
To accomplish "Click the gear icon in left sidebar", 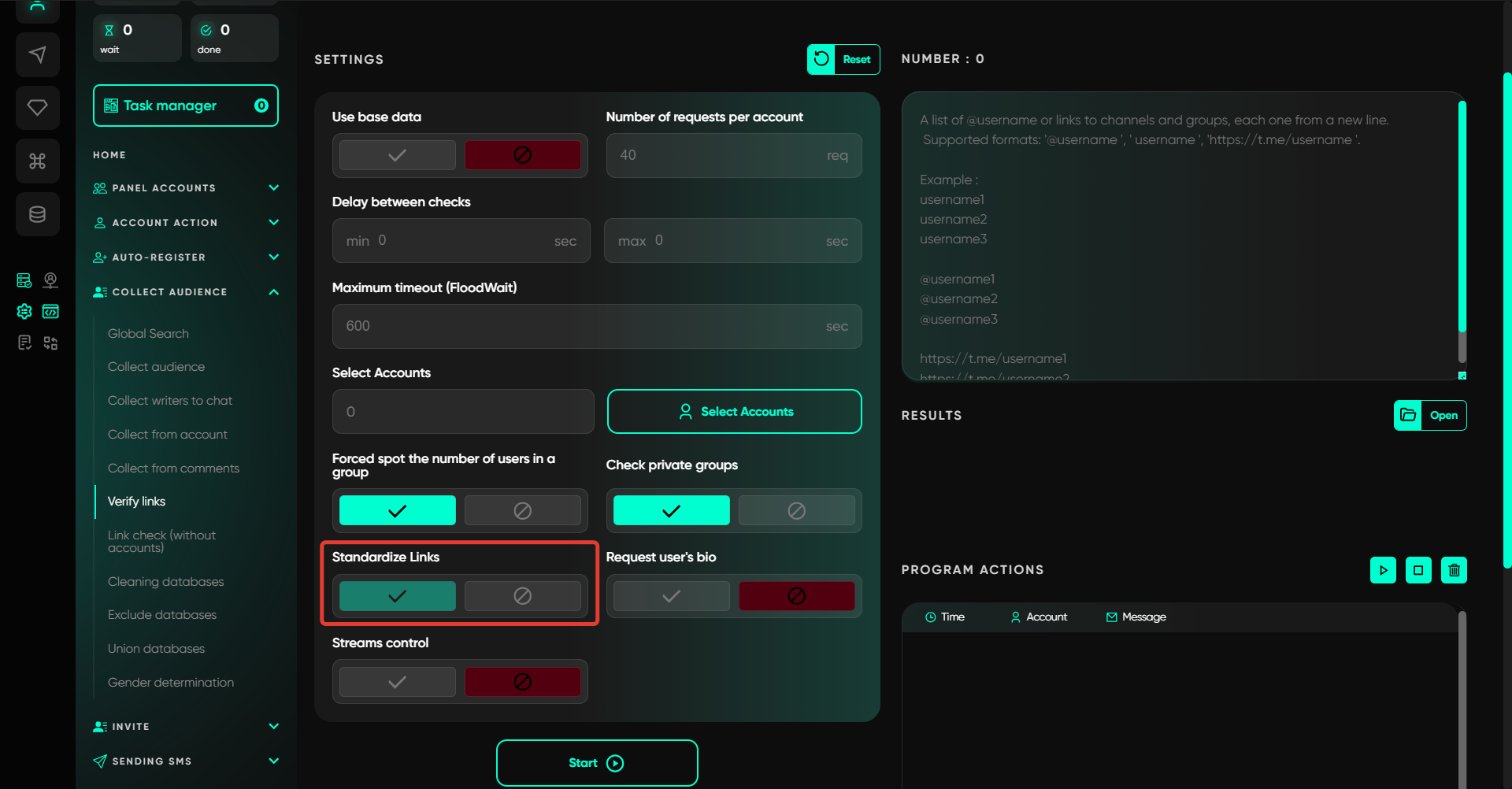I will click(x=24, y=312).
